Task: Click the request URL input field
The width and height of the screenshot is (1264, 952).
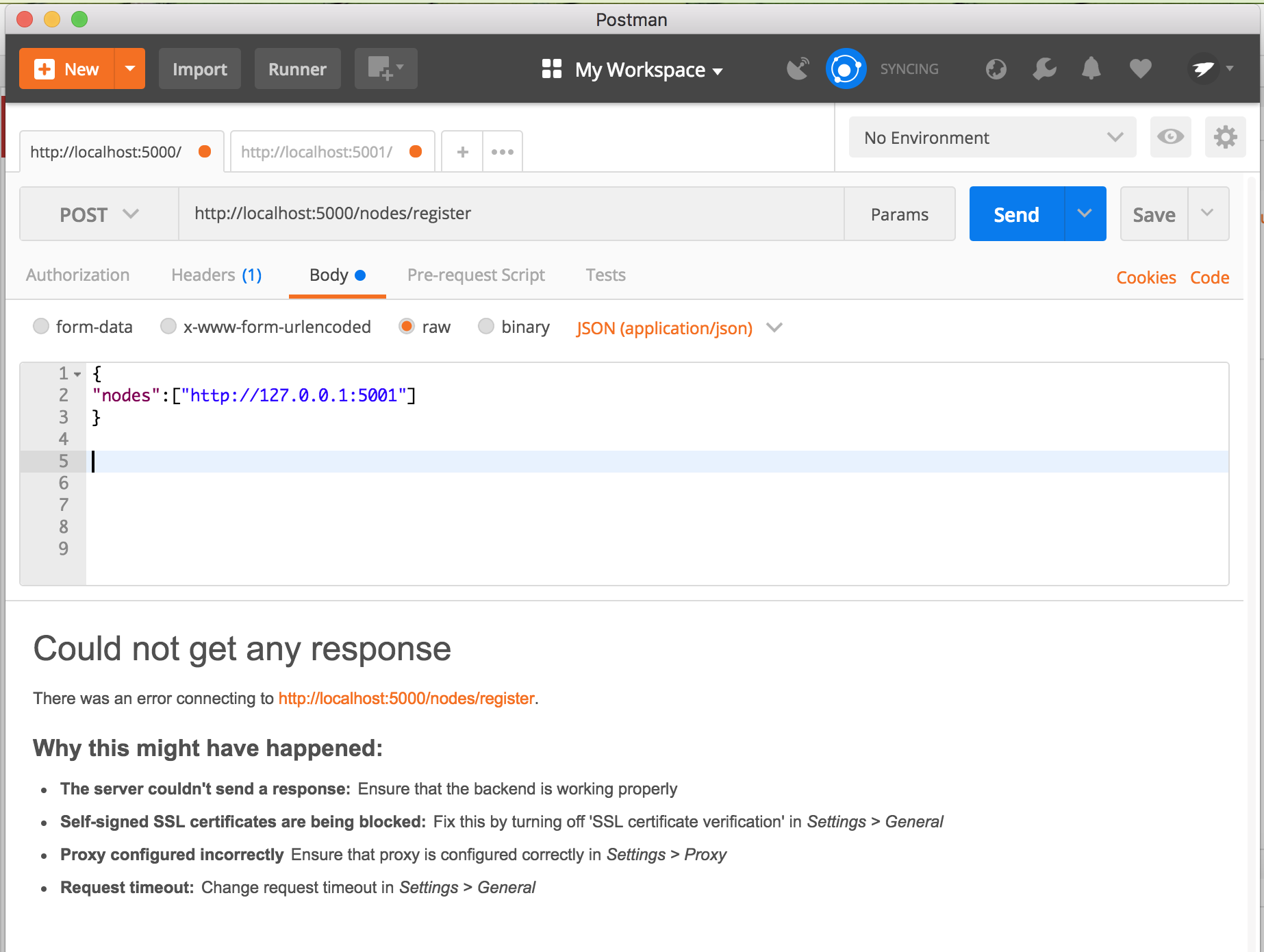Action: pyautogui.click(x=511, y=214)
